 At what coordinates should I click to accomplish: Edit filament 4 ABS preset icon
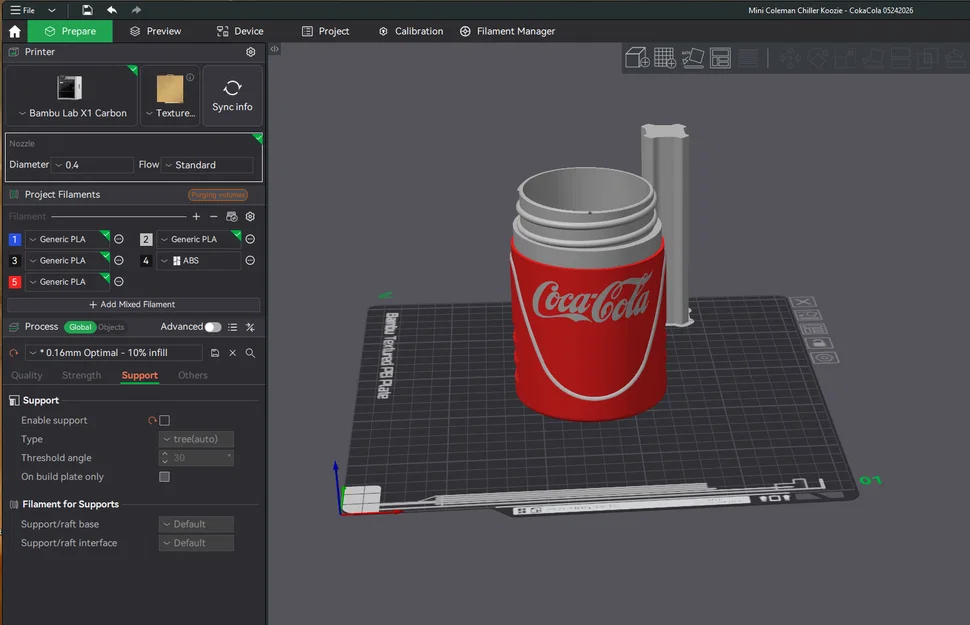250,261
